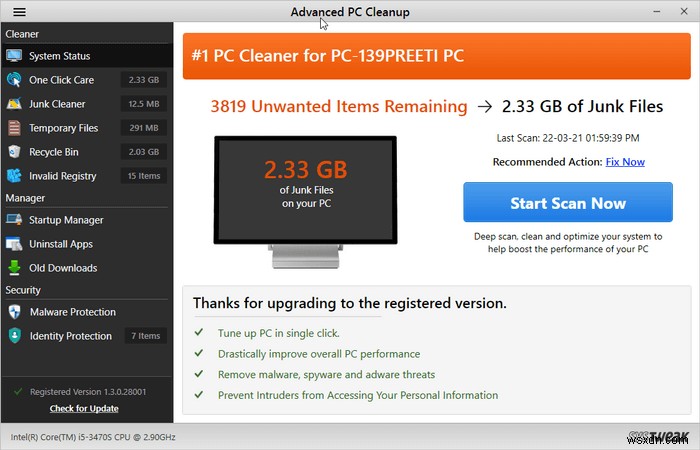Click the Invalid Registry icon
The height and width of the screenshot is (450, 700).
(14, 176)
